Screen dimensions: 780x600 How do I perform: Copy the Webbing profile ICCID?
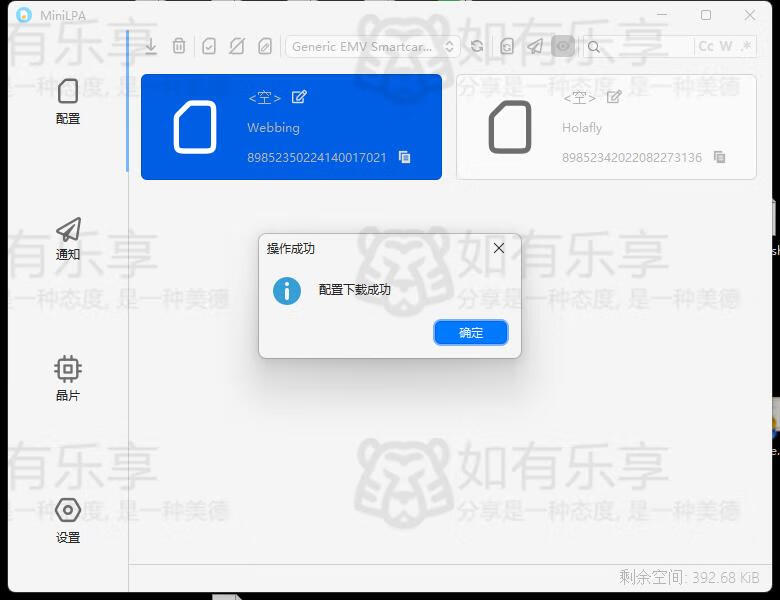pyautogui.click(x=404, y=157)
